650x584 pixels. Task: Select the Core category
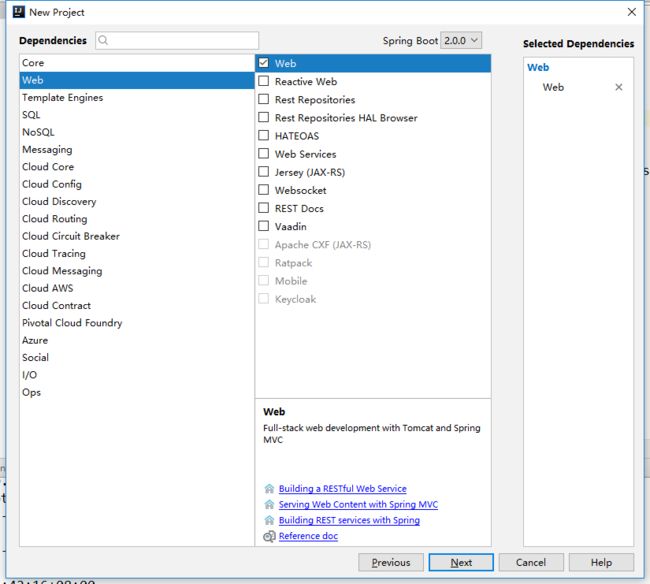pyautogui.click(x=137, y=63)
